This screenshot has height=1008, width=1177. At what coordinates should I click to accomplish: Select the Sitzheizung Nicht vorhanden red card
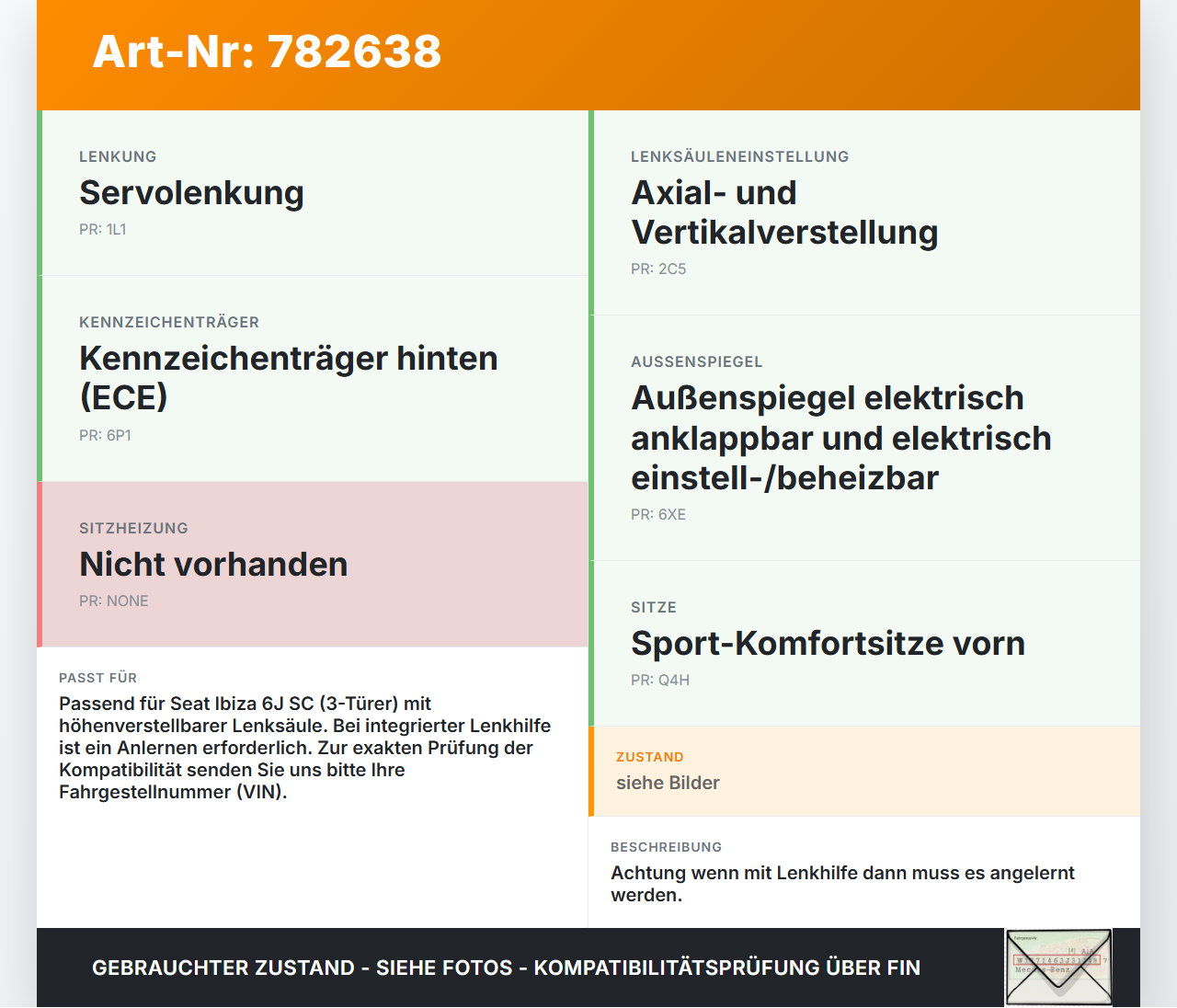coord(313,565)
